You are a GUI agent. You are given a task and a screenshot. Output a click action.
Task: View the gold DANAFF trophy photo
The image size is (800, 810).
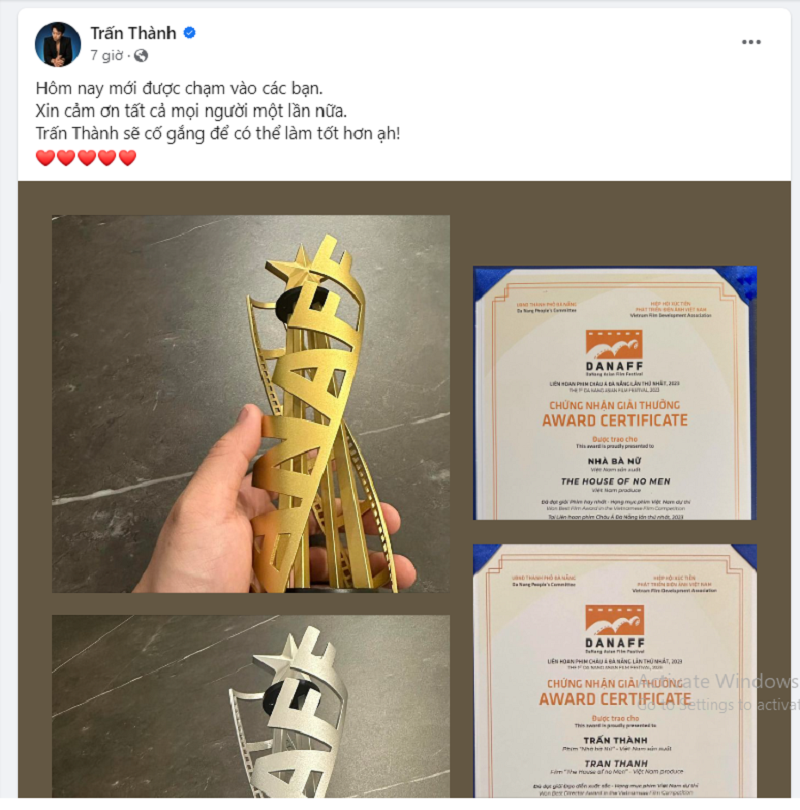coord(251,404)
